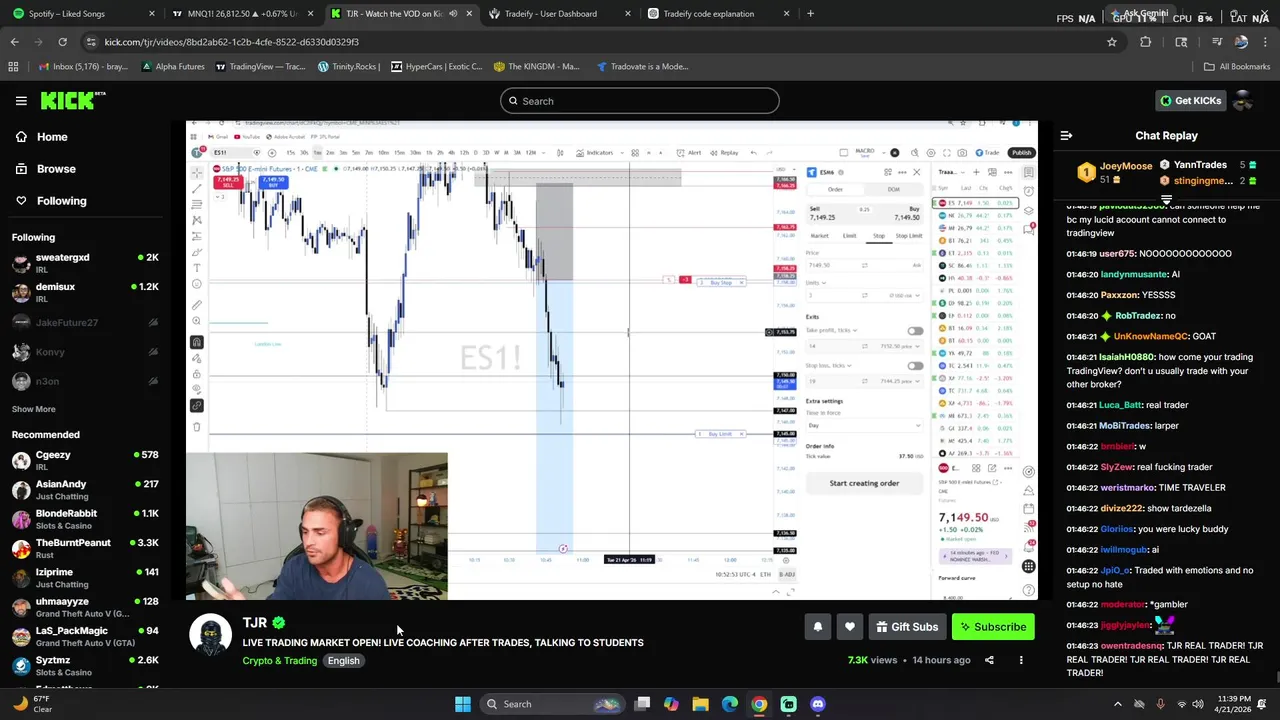The height and width of the screenshot is (720, 1280).
Task: Open the clock and date panel
Action: tap(1233, 704)
